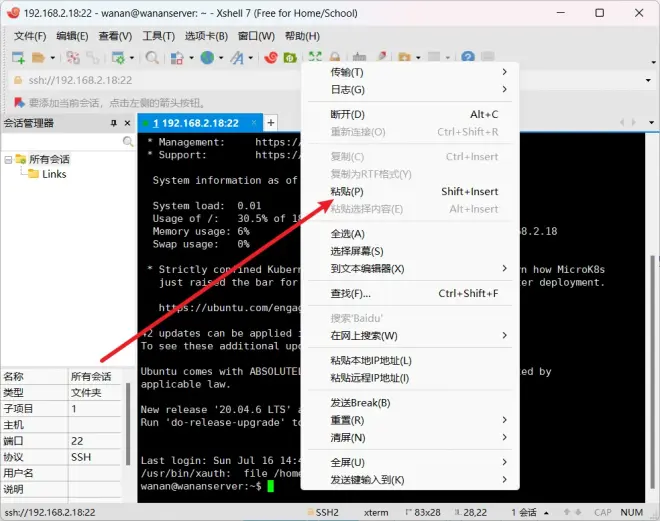This screenshot has width=660, height=521.
Task: Expand the address bar history dropdown
Action: 648,80
